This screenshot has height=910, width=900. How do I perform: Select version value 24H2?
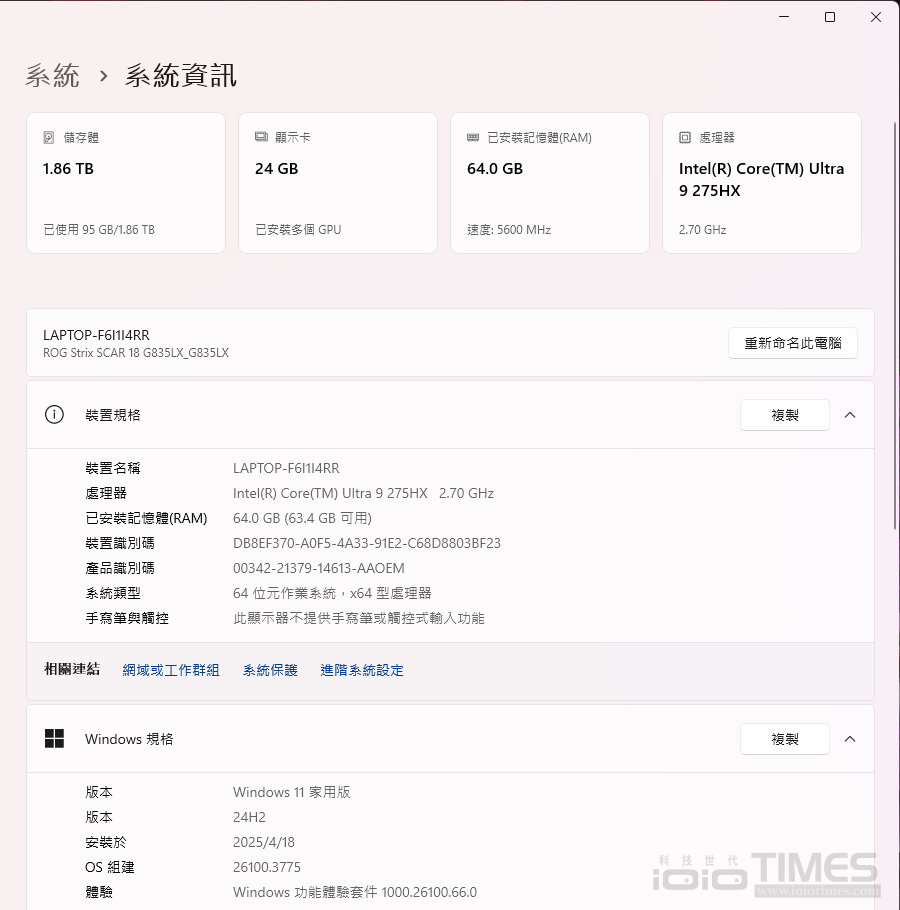point(250,817)
